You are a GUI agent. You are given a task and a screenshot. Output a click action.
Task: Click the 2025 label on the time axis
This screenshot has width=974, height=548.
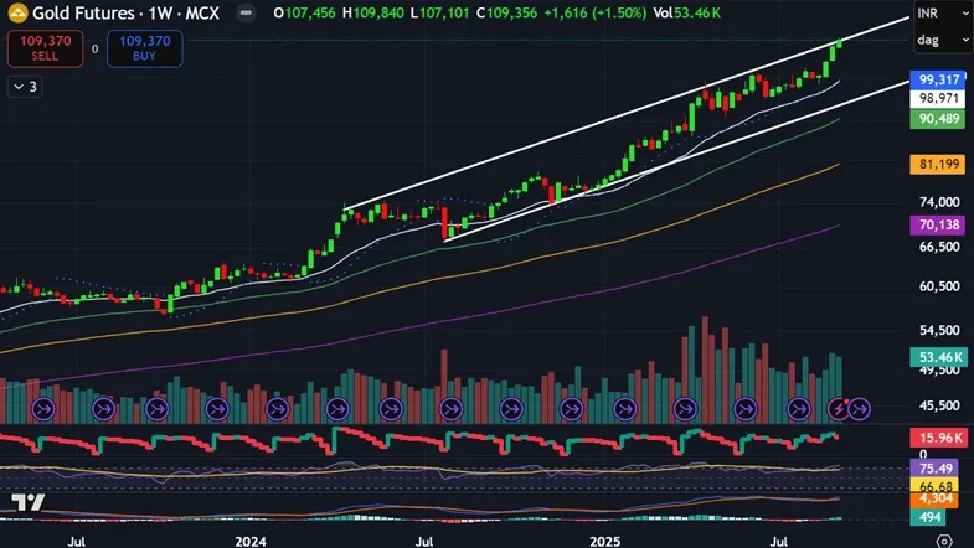click(605, 541)
